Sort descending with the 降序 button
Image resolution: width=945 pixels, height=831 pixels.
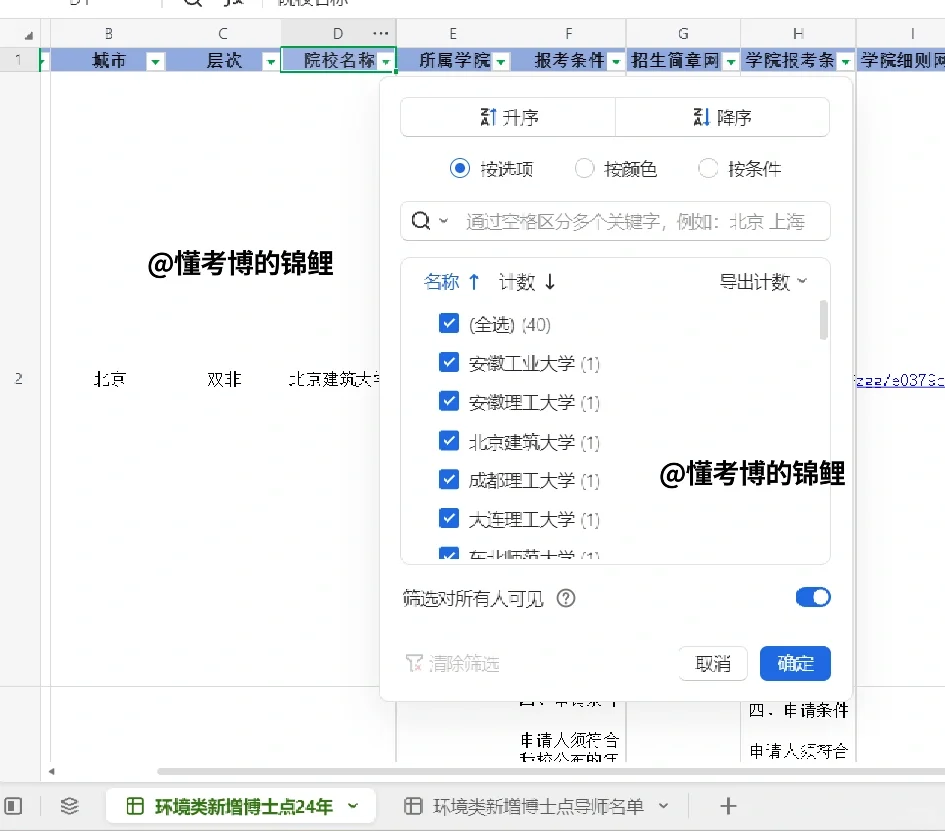[722, 117]
